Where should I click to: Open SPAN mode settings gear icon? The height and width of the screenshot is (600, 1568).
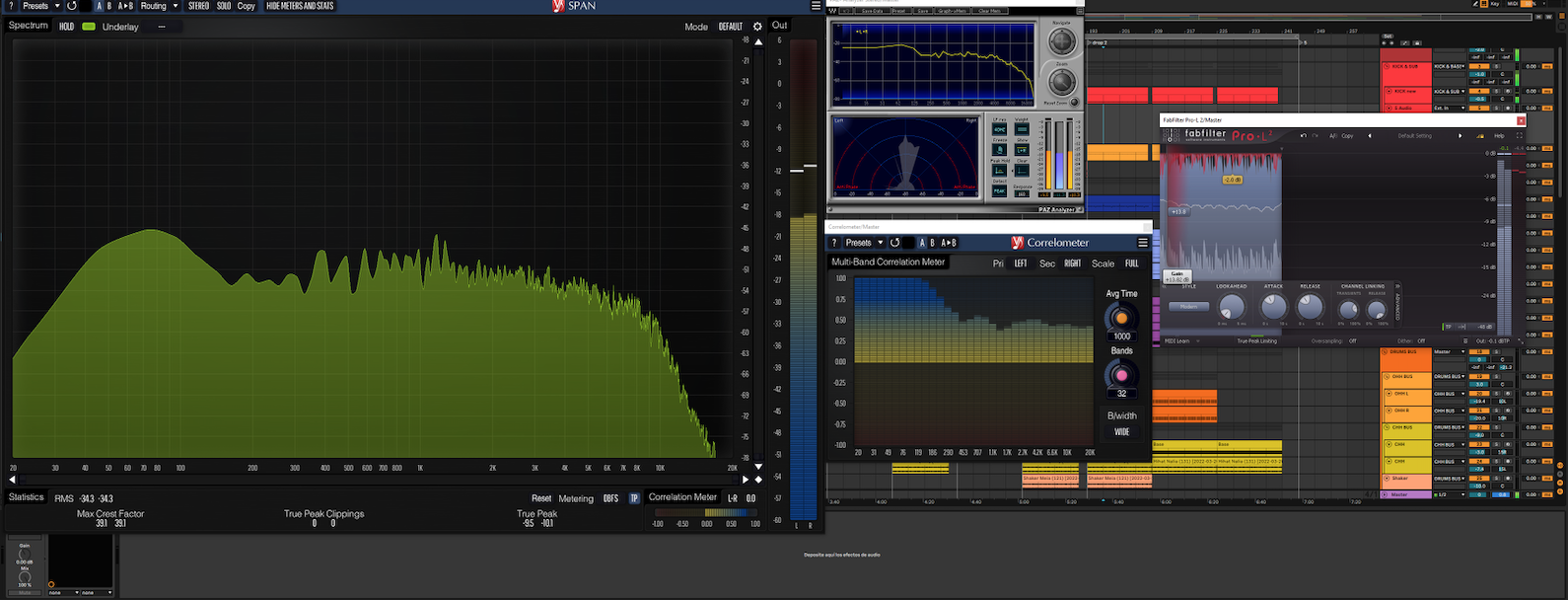point(757,27)
